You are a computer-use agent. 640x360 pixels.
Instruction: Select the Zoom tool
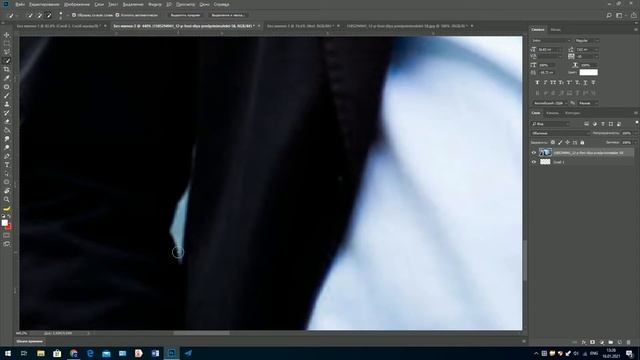(7, 199)
